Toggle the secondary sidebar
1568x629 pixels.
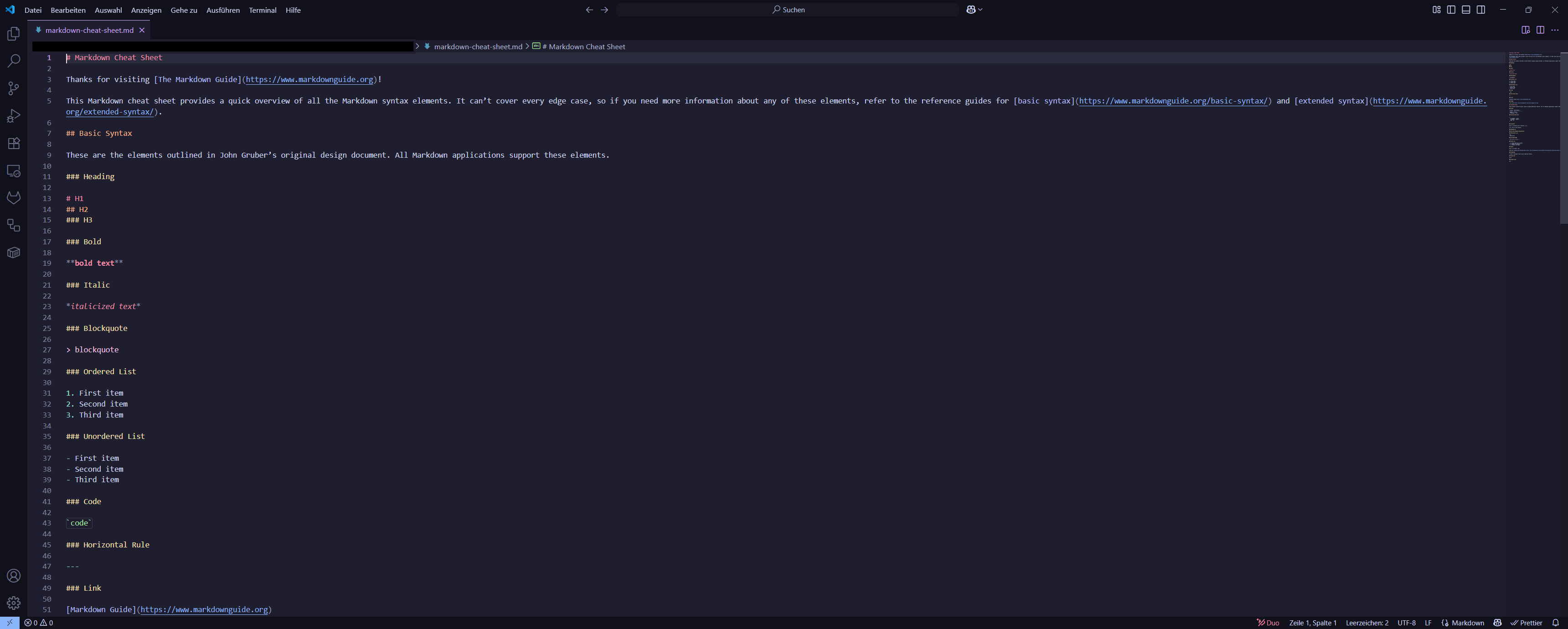(1481, 10)
